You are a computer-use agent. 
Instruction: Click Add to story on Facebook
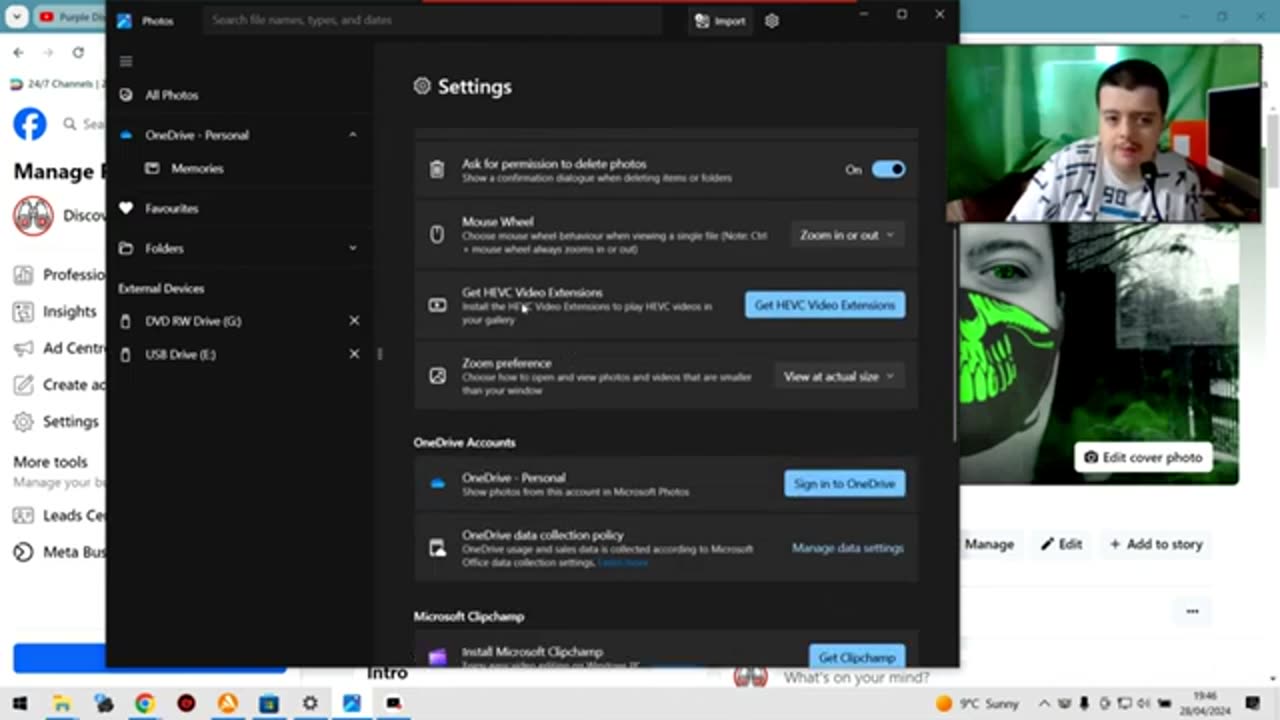click(x=1155, y=544)
